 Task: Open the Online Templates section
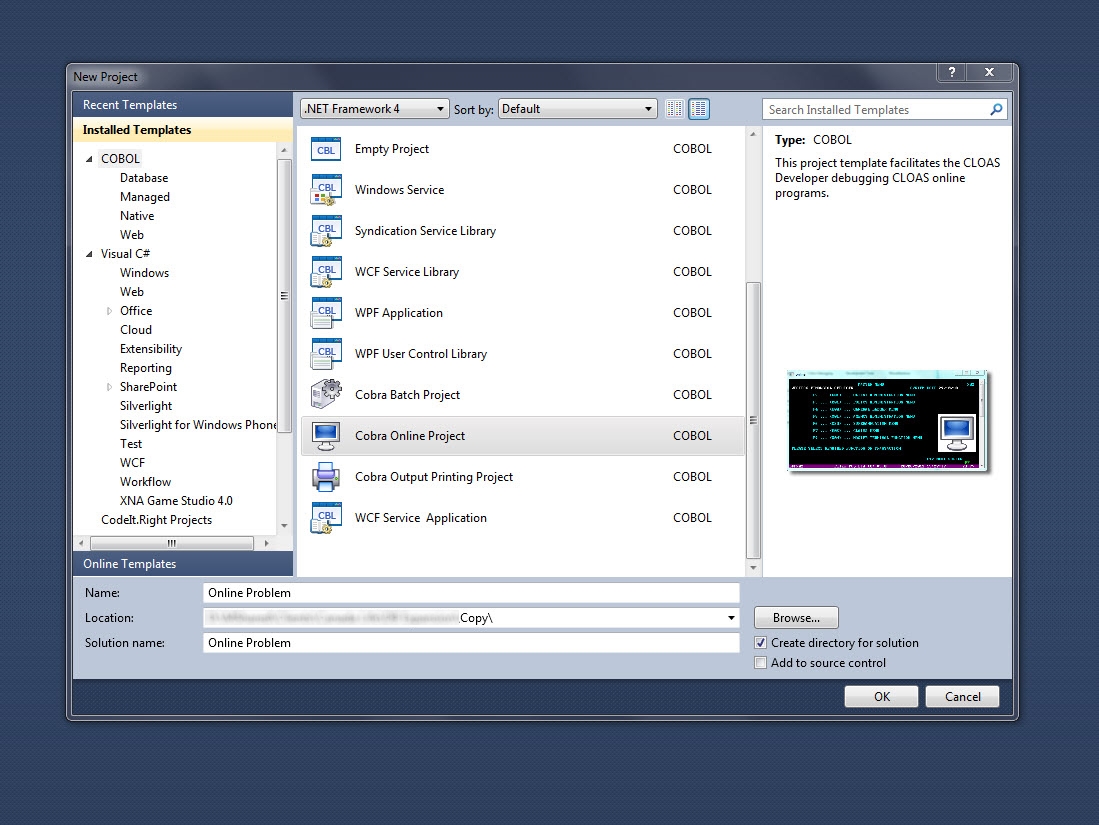pos(183,564)
